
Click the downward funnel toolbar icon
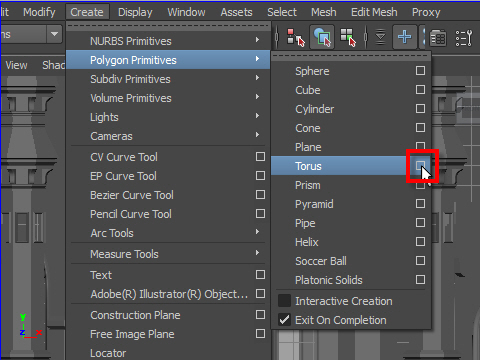380,37
